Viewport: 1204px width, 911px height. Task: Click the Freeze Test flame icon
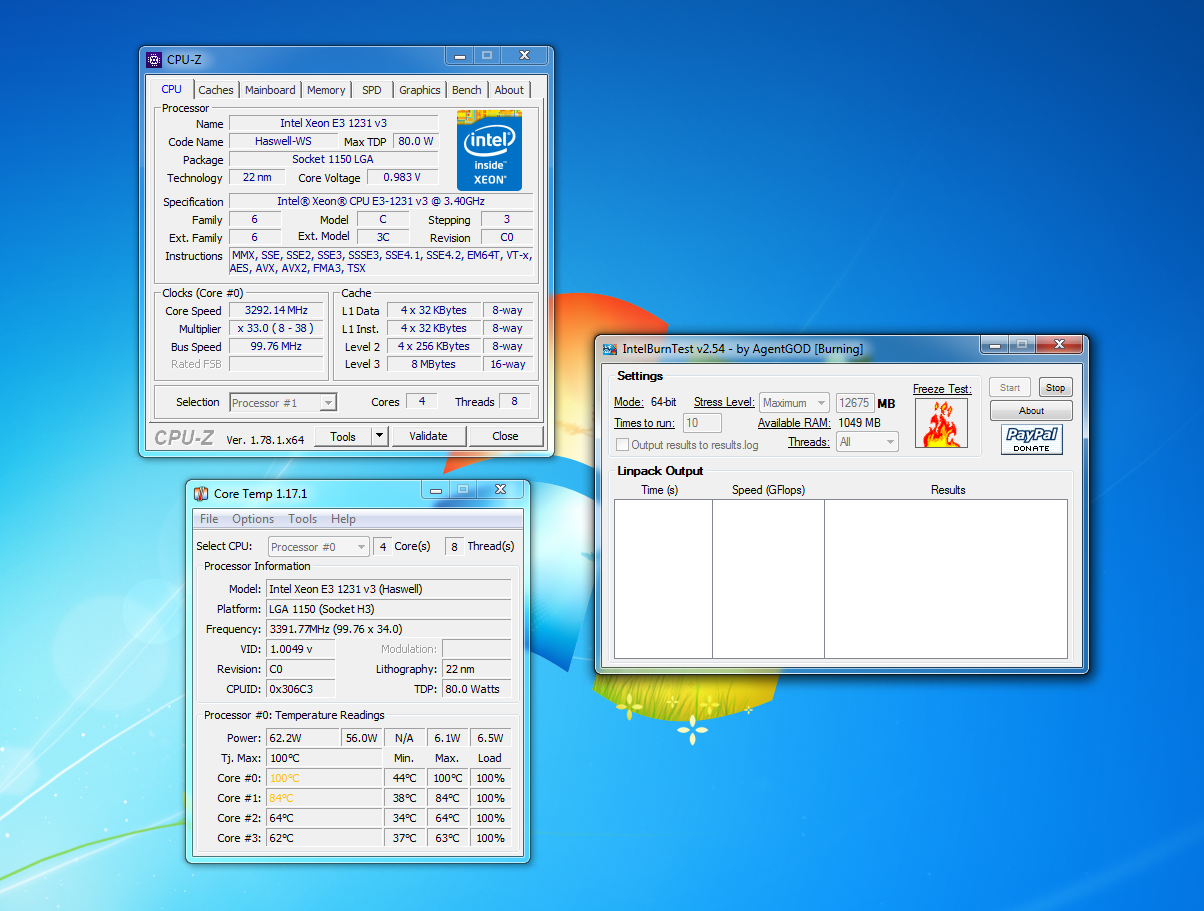[941, 423]
